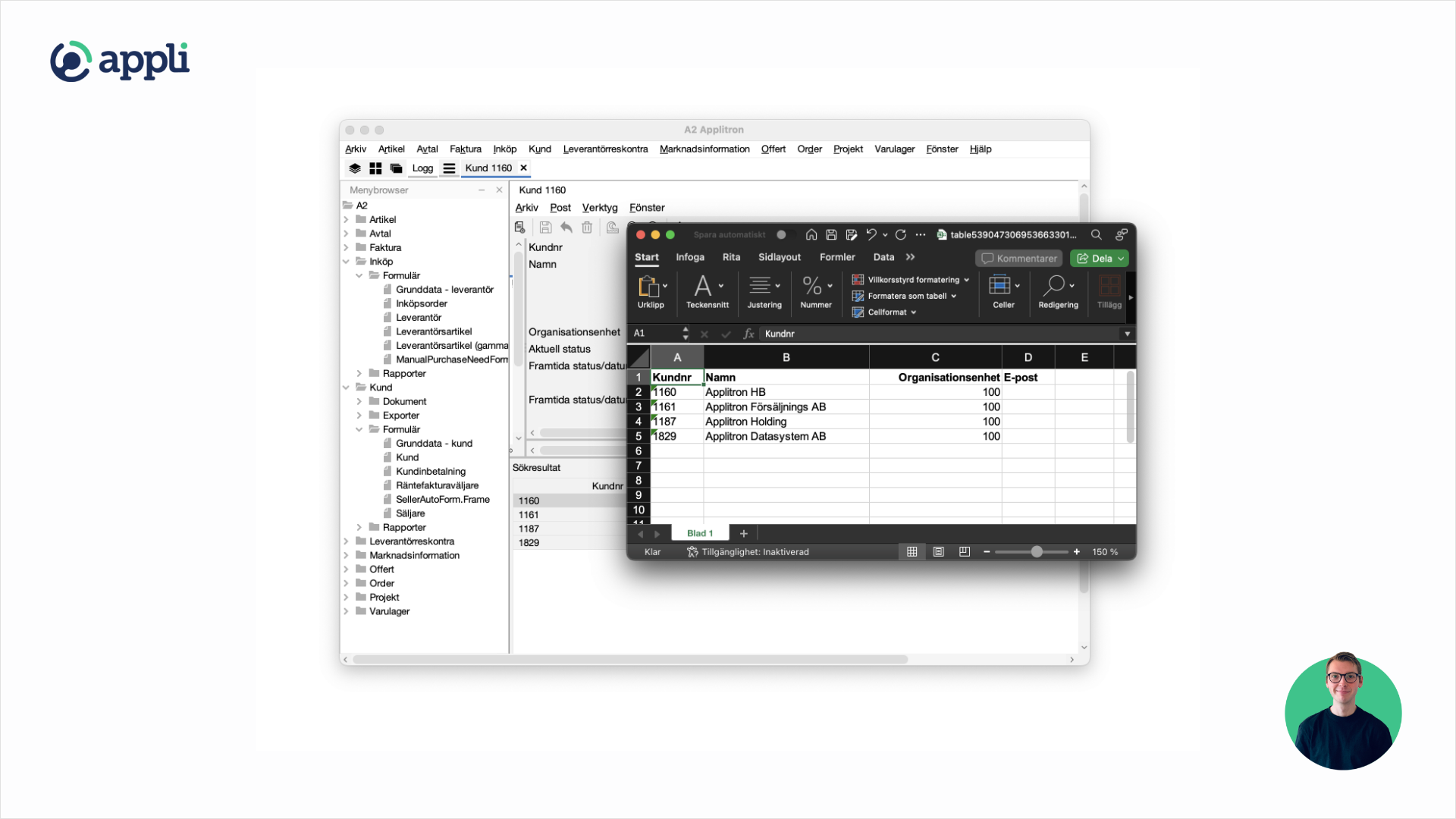Click the zoom out minus button
The image size is (1456, 819).
(x=987, y=552)
